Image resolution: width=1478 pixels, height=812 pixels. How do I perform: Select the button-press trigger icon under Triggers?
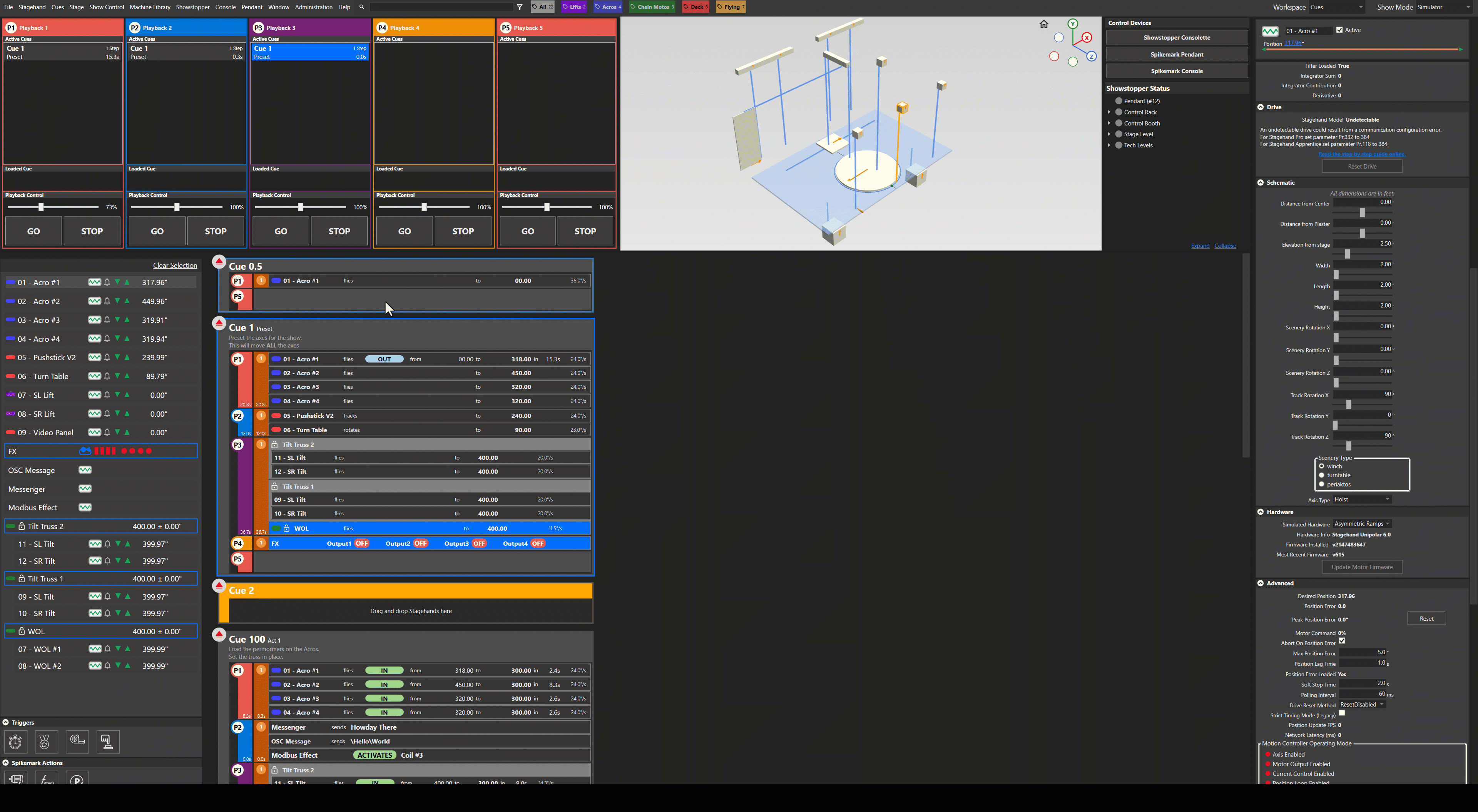107,742
